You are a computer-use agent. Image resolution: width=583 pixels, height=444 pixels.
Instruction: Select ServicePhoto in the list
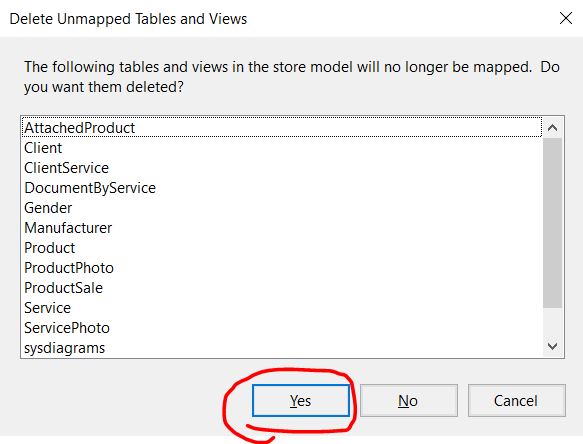tap(282, 328)
